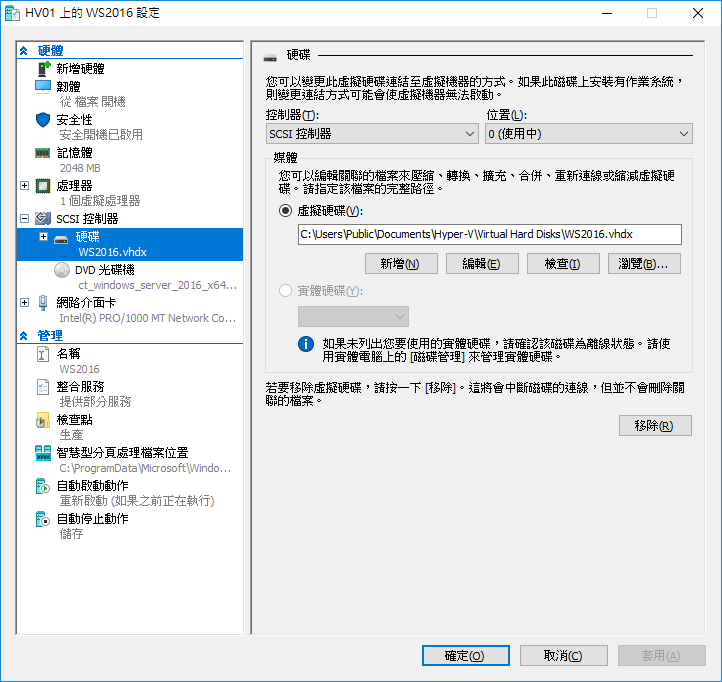The image size is (722, 682).
Task: Click the 處理器 processor icon
Action: point(43,186)
